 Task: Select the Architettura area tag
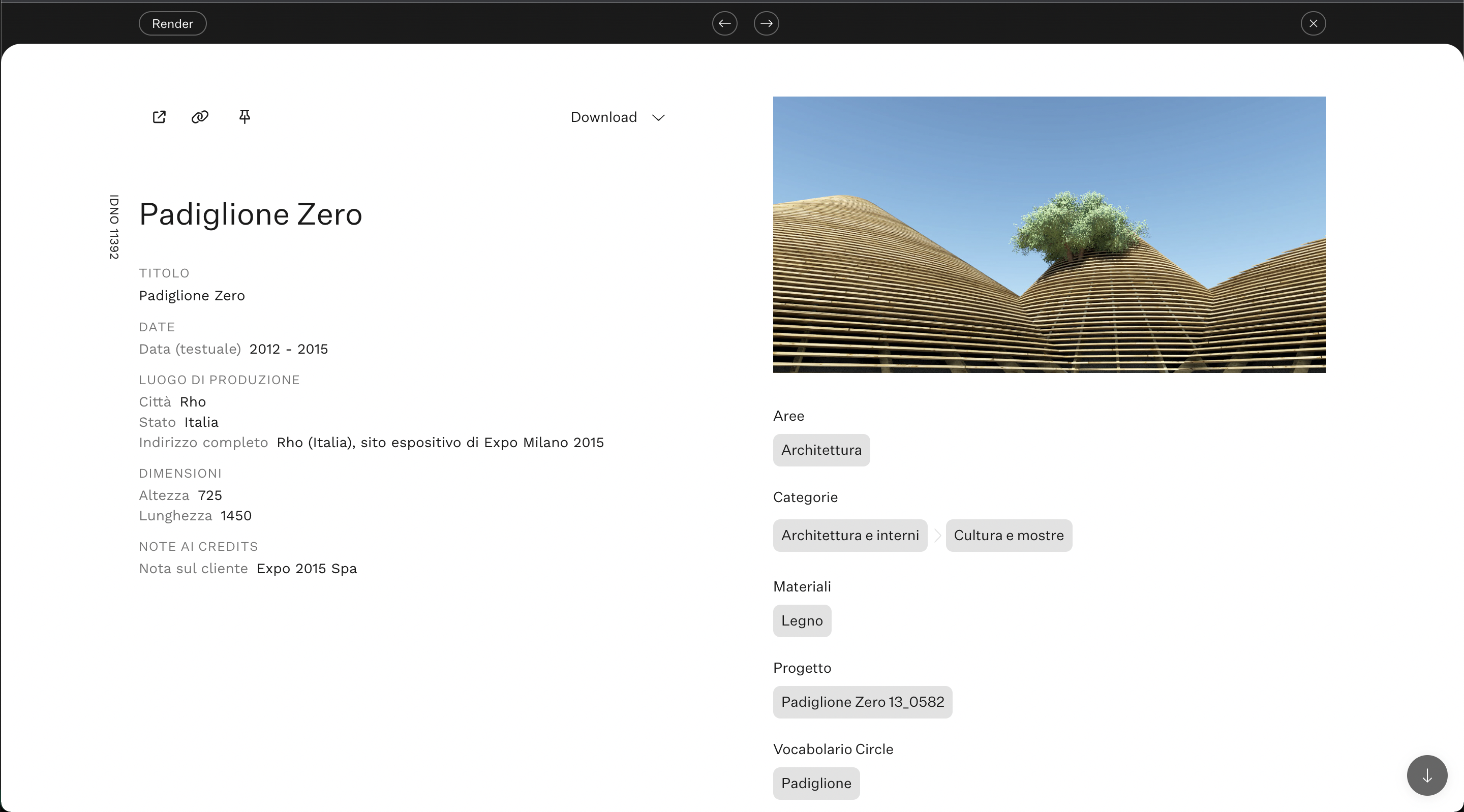coord(820,450)
